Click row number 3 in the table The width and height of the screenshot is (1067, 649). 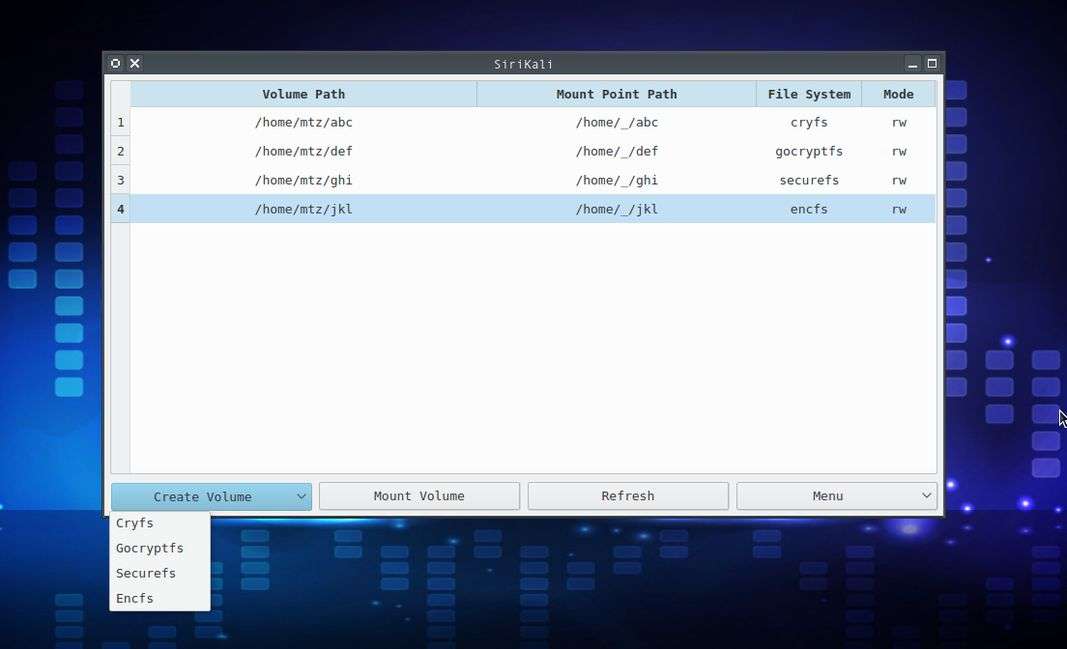point(120,180)
